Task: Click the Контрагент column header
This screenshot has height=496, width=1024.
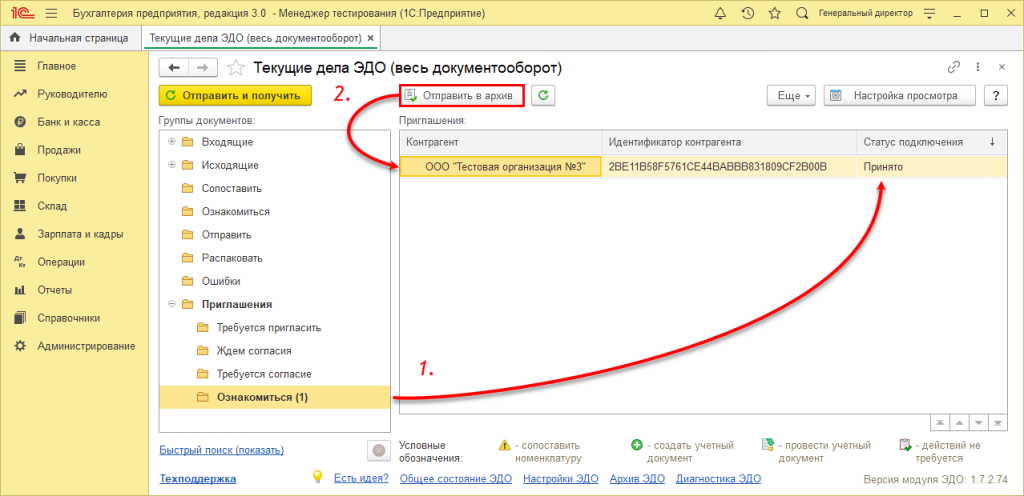Action: [x=501, y=142]
